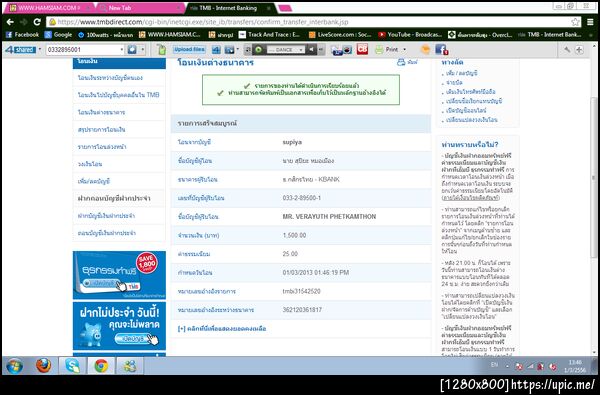Open the Print dropdown arrow
Viewport: 600px width, 395px height.
pyautogui.click(x=404, y=49)
